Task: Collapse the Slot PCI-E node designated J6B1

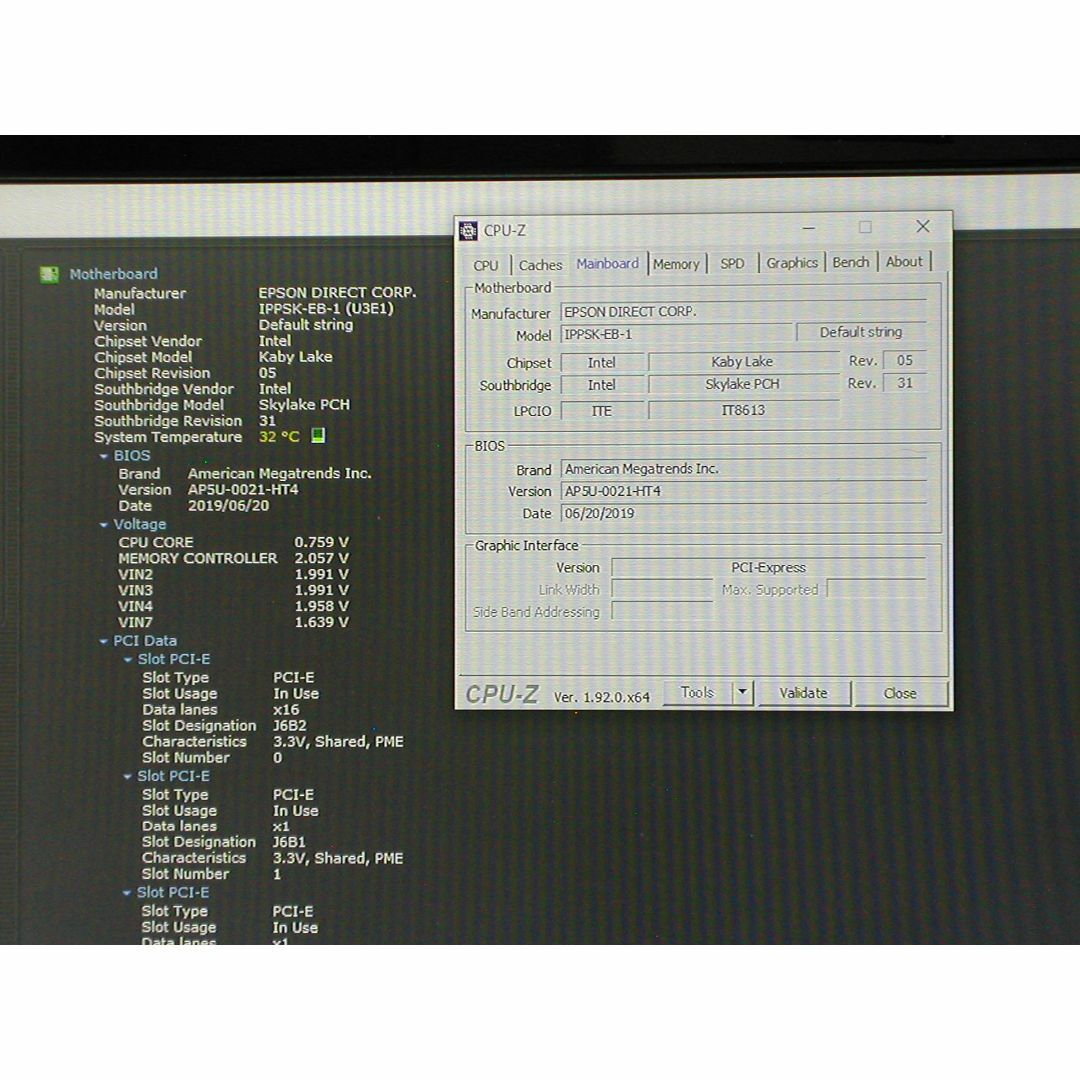Action: click(127, 777)
